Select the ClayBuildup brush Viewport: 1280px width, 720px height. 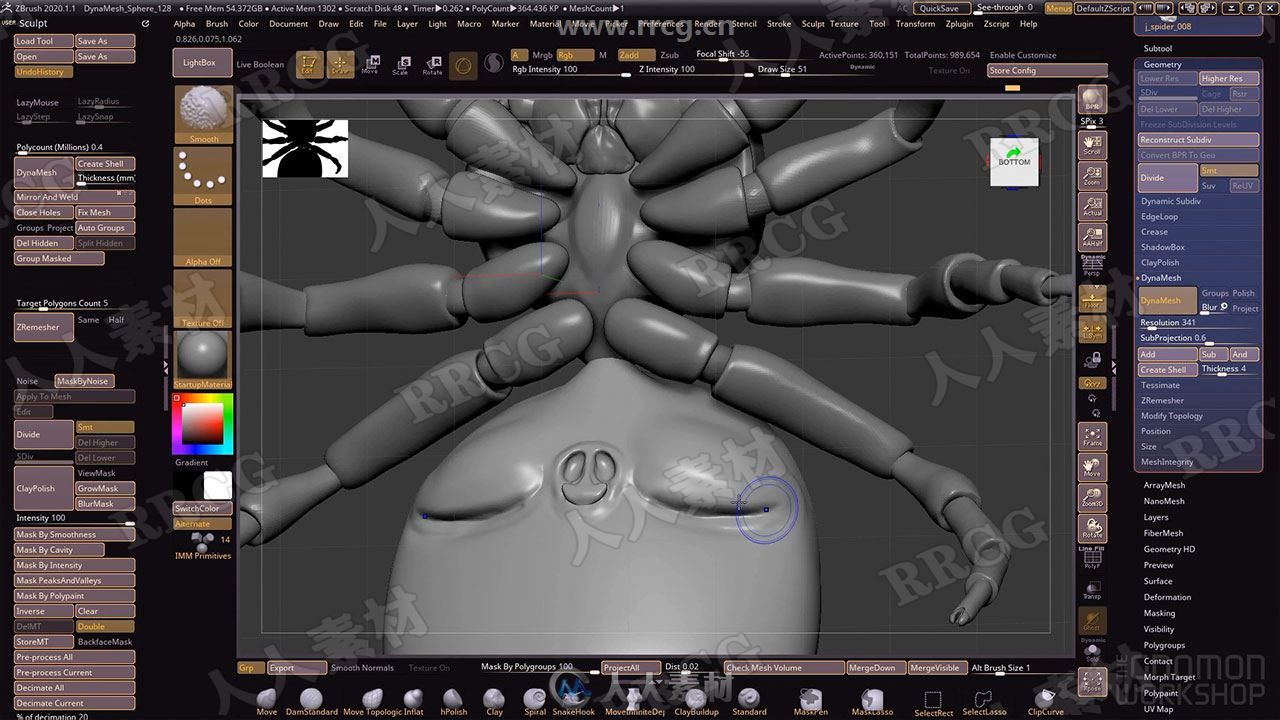tap(696, 702)
